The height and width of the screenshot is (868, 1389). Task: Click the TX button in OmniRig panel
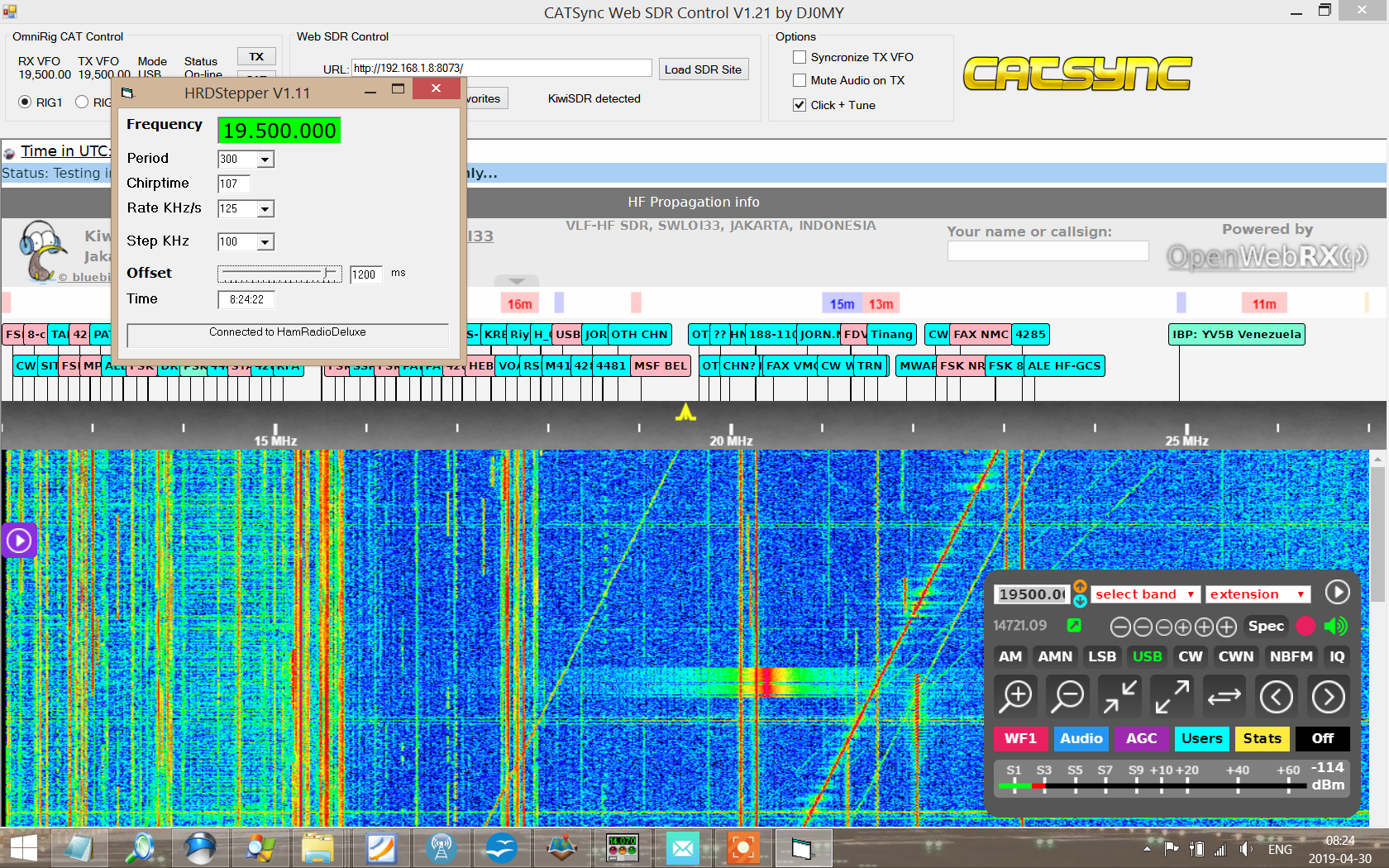tap(256, 57)
